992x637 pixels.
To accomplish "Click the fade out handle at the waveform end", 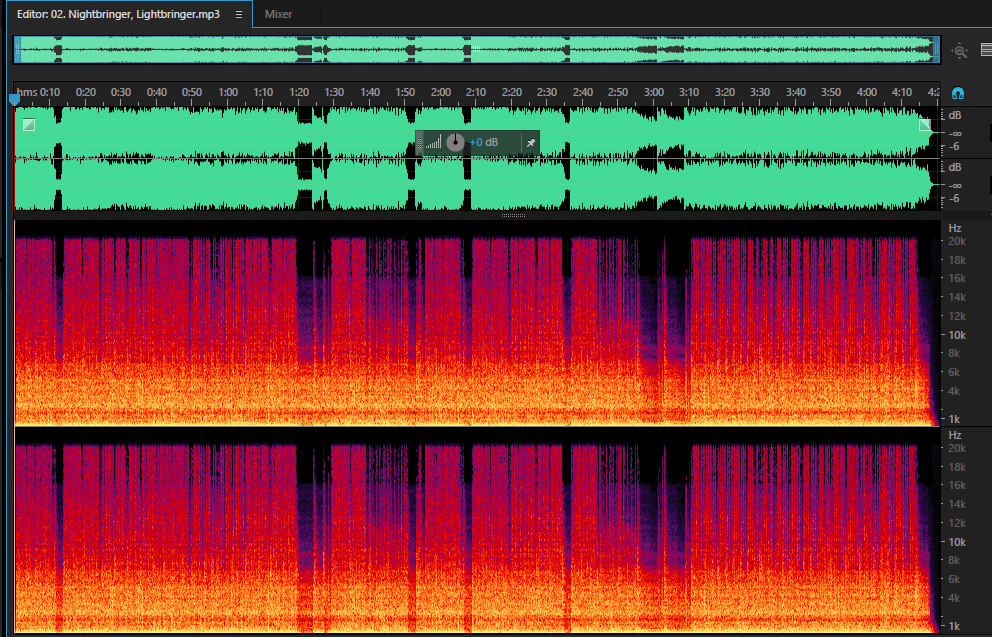I will (925, 125).
